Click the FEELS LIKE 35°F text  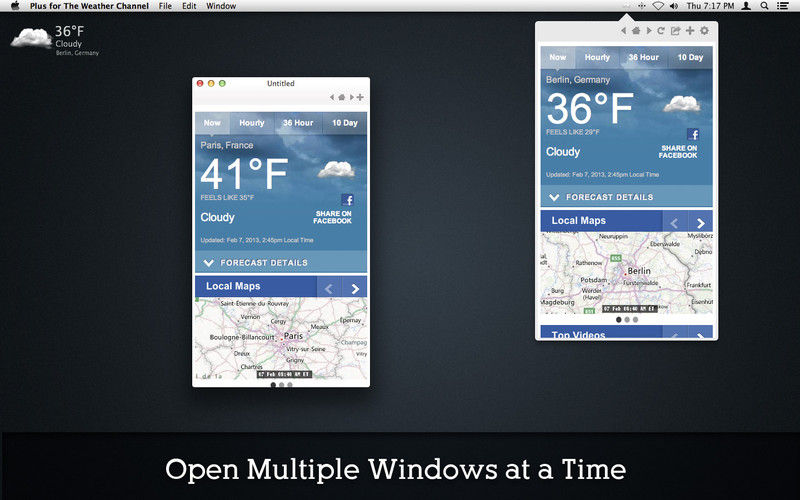pyautogui.click(x=227, y=197)
